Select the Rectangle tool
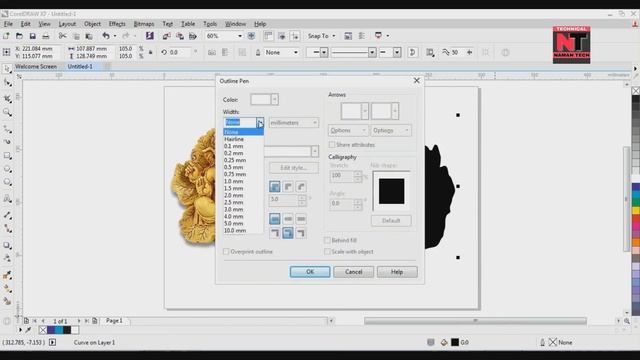This screenshot has width=640, height=360. [7, 156]
